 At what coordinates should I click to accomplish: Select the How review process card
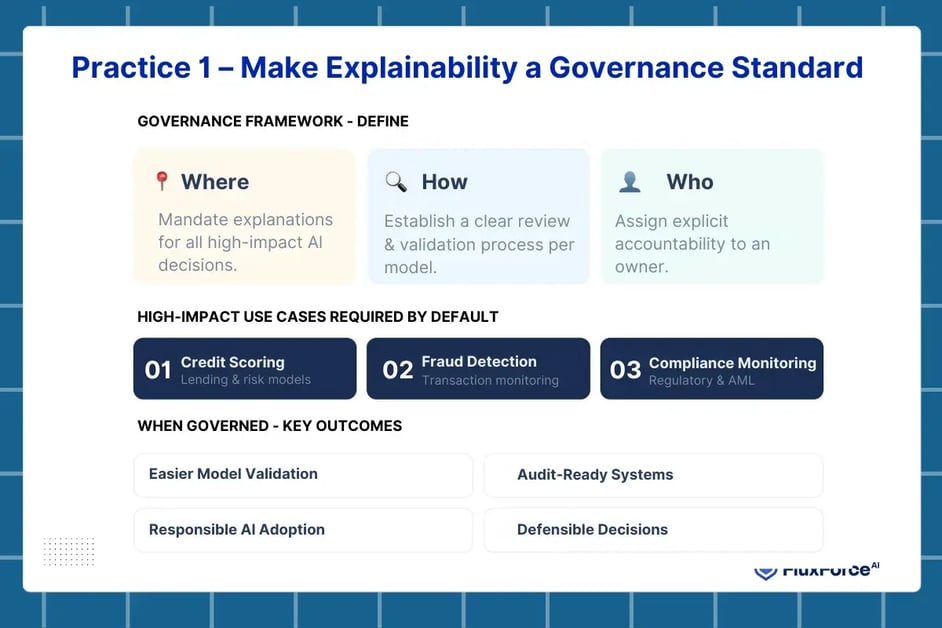pos(478,218)
